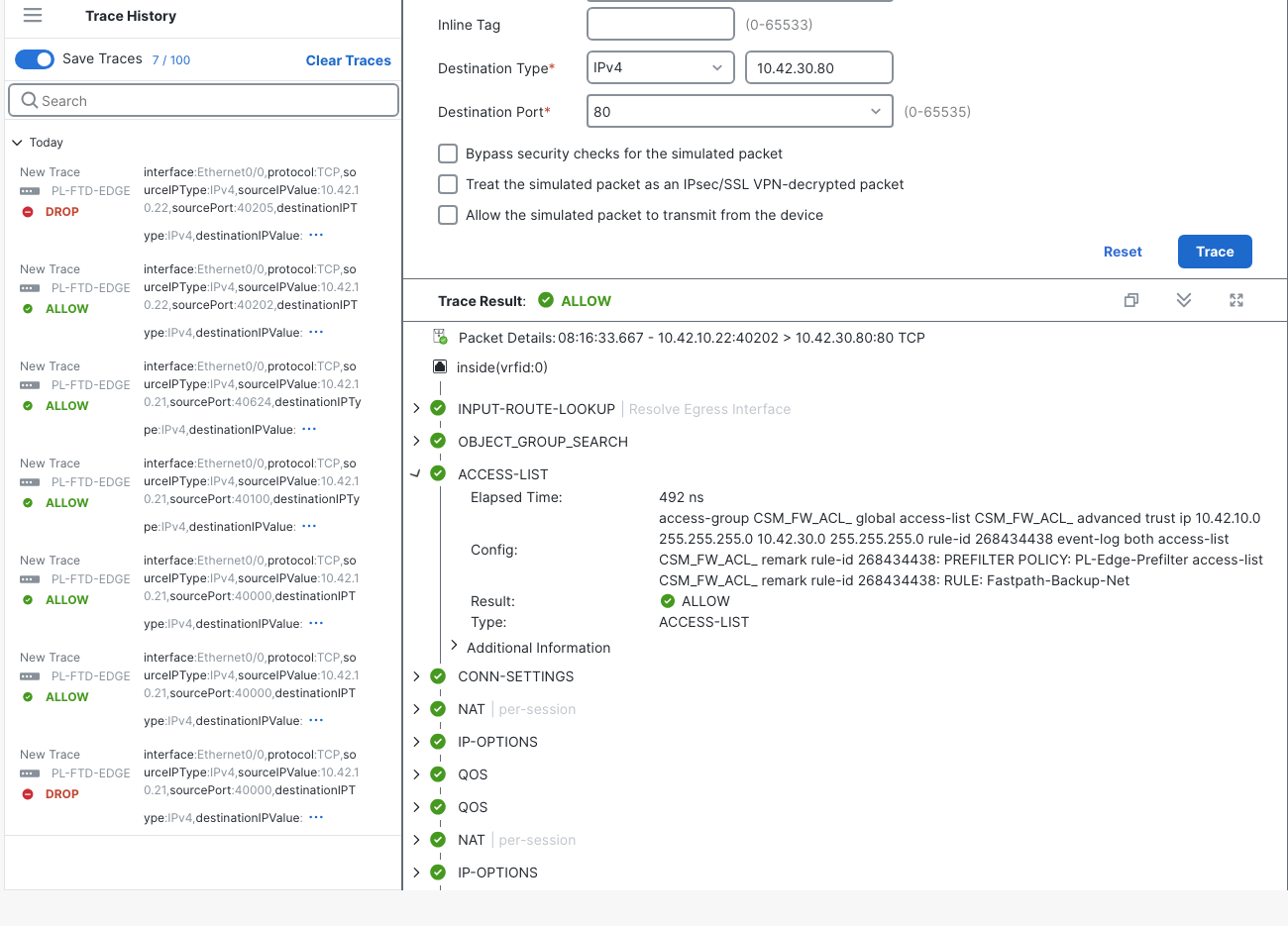The height and width of the screenshot is (926, 1288).
Task: Click the fullscreen icon for Trace Result
Action: (x=1236, y=300)
